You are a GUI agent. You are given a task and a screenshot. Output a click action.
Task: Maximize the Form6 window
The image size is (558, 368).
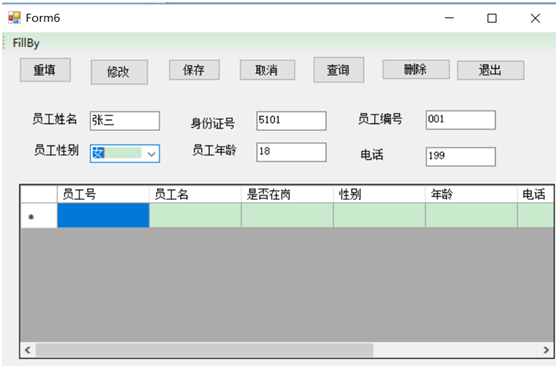pyautogui.click(x=492, y=18)
